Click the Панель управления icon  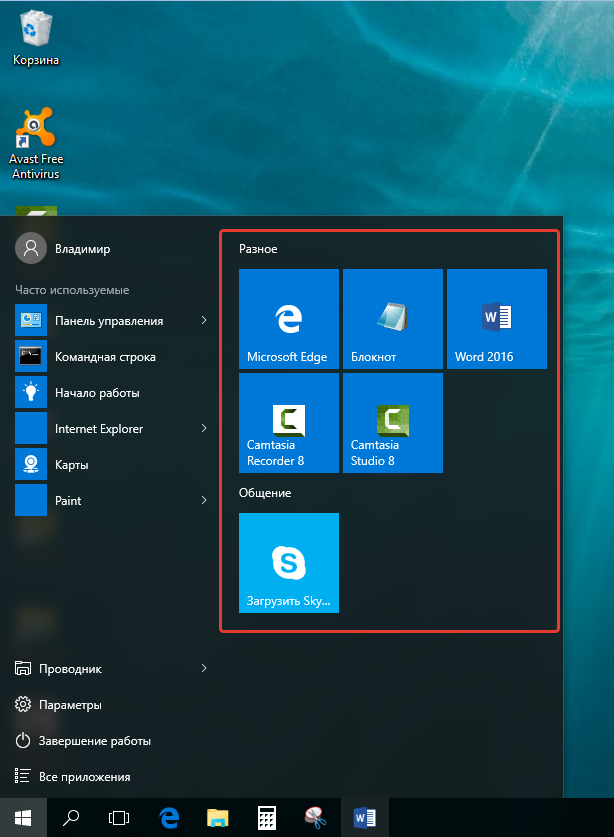[x=31, y=320]
